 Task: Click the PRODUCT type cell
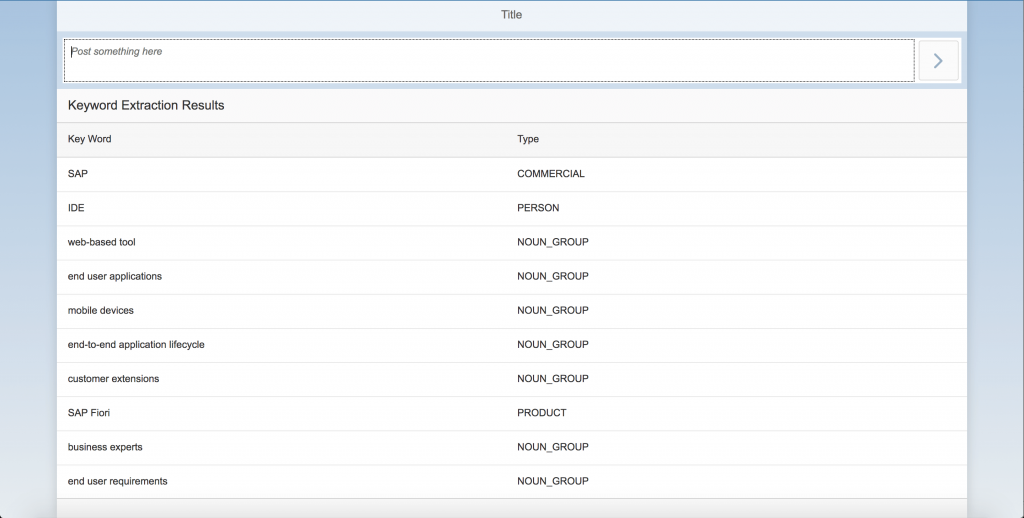click(x=541, y=413)
